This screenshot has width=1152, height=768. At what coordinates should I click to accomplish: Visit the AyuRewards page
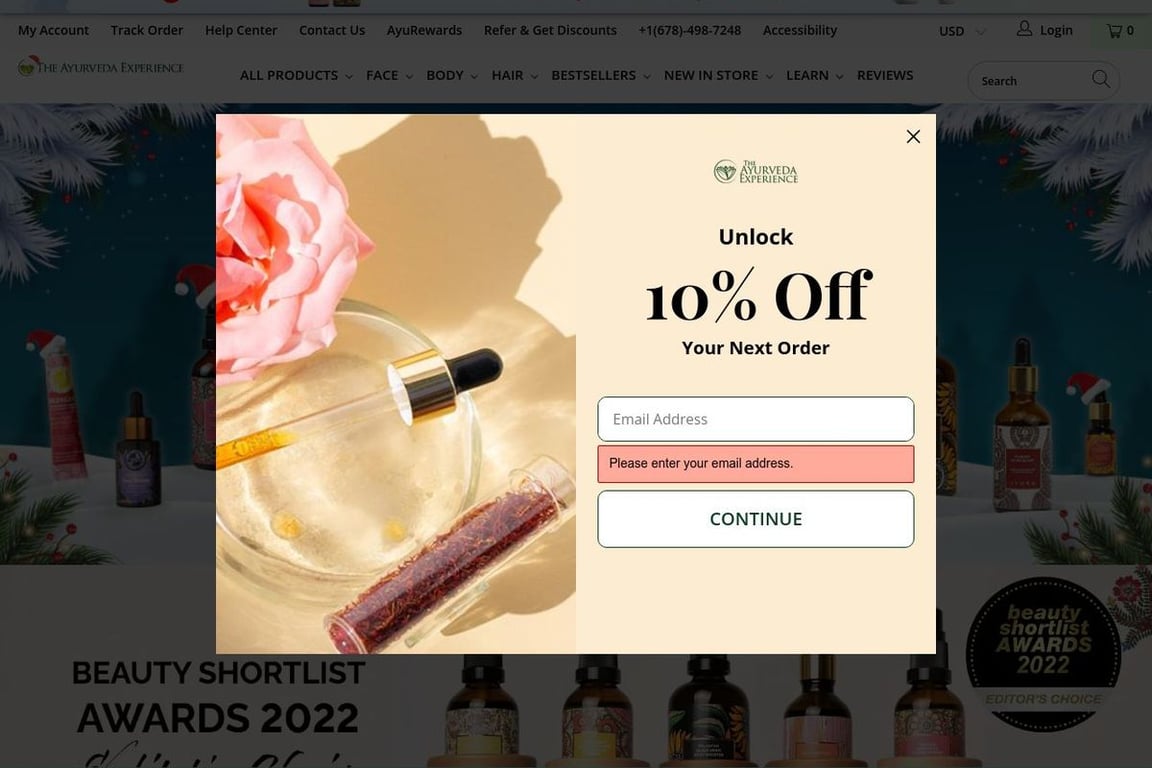click(424, 30)
